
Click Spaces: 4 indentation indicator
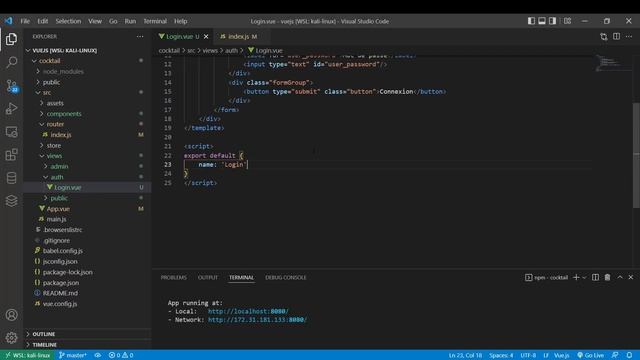[x=501, y=355]
